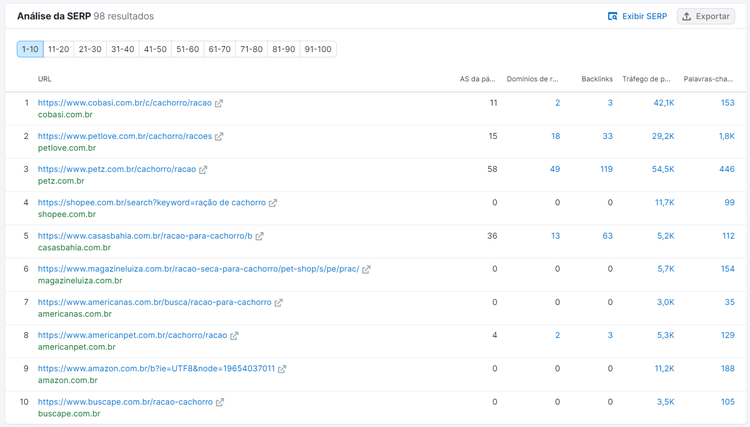Open external link icon for cobasi.com.br URL
Viewport: 750px width, 427px height.
(x=219, y=103)
